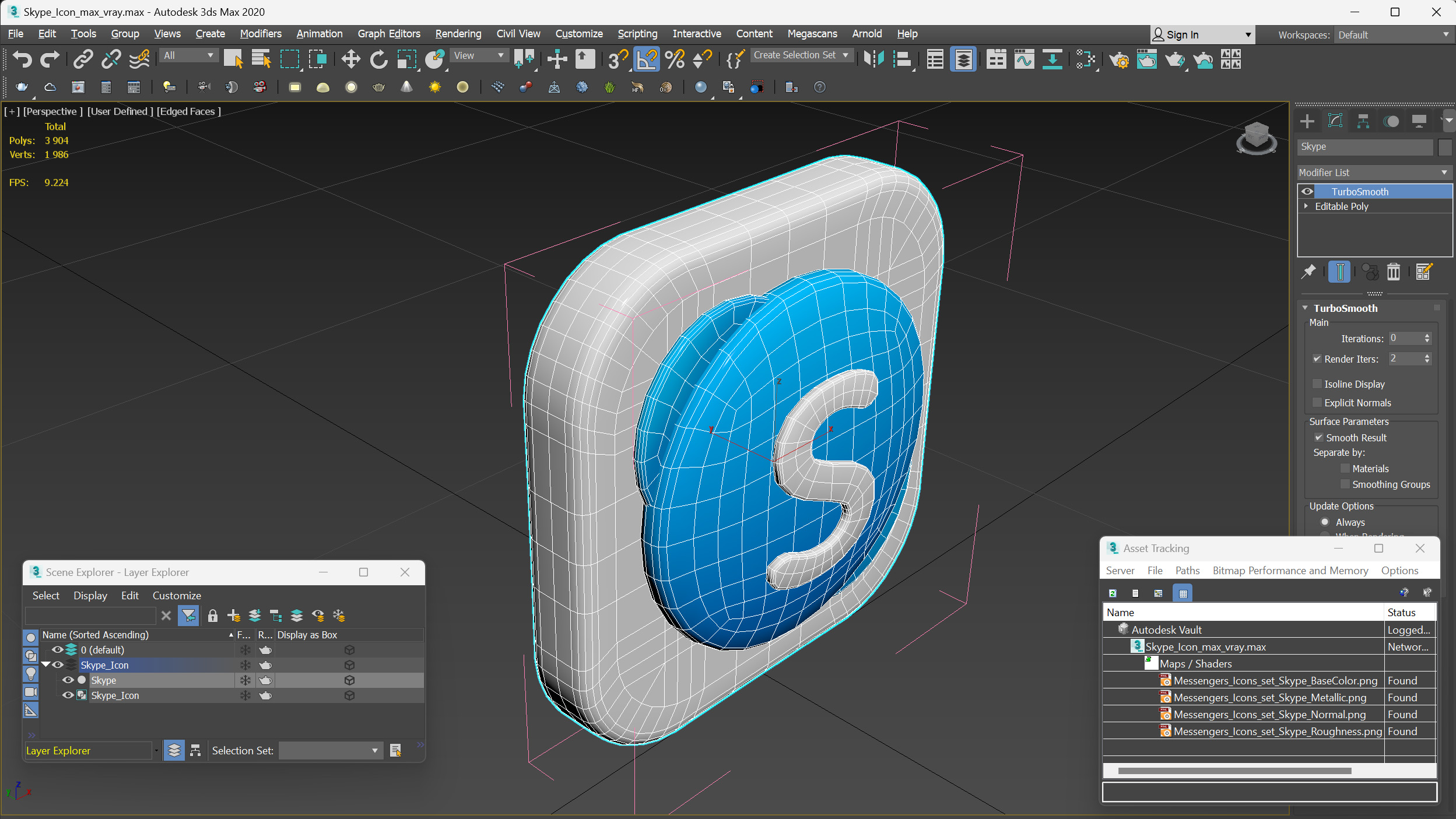Viewport: 1456px width, 819px height.
Task: Toggle TurboSmooth modifier eye icon
Action: tap(1307, 192)
